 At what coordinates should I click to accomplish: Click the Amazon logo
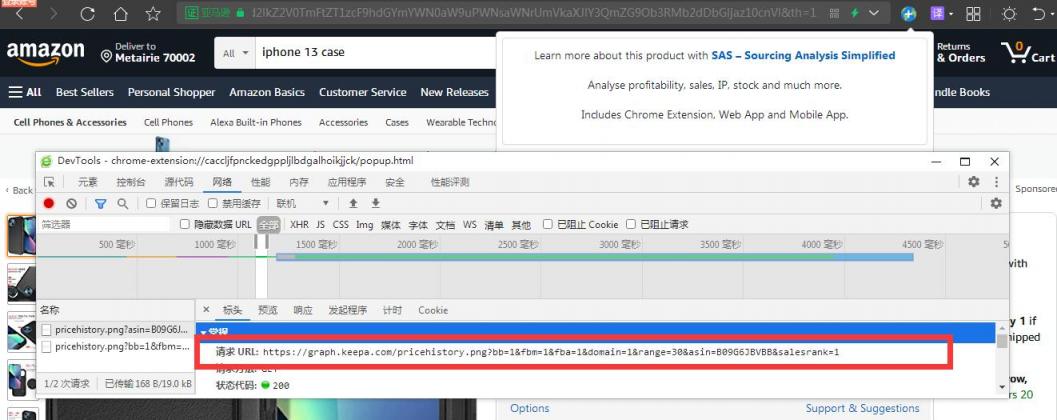tap(45, 53)
